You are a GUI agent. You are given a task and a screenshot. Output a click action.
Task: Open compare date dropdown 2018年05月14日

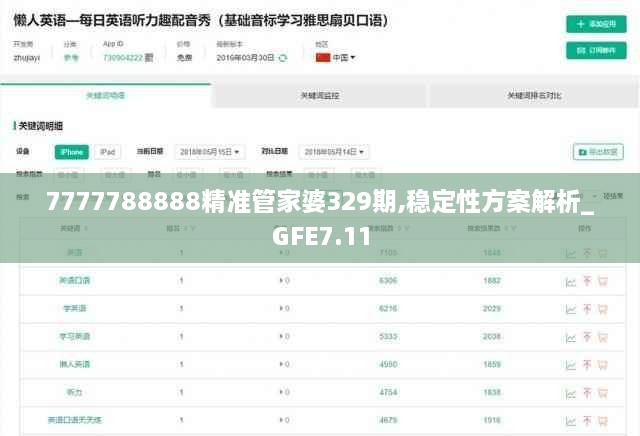click(x=334, y=152)
